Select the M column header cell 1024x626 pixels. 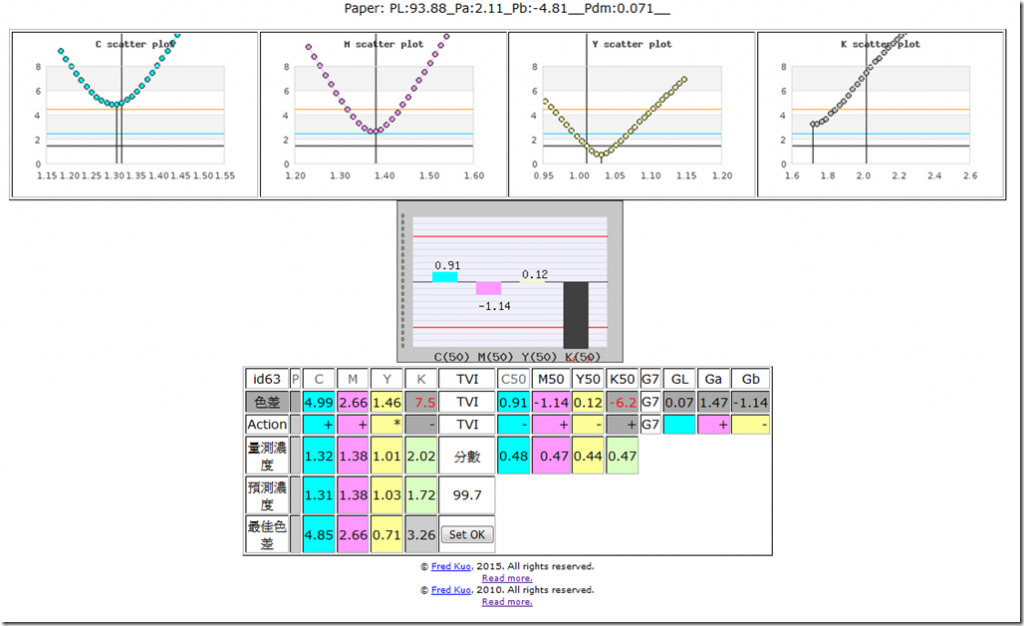353,379
